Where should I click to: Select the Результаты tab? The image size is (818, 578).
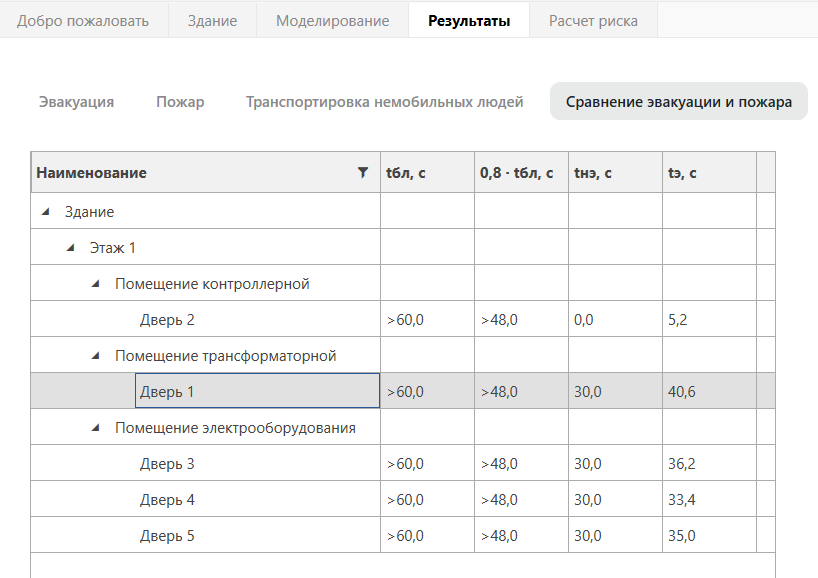pos(469,21)
